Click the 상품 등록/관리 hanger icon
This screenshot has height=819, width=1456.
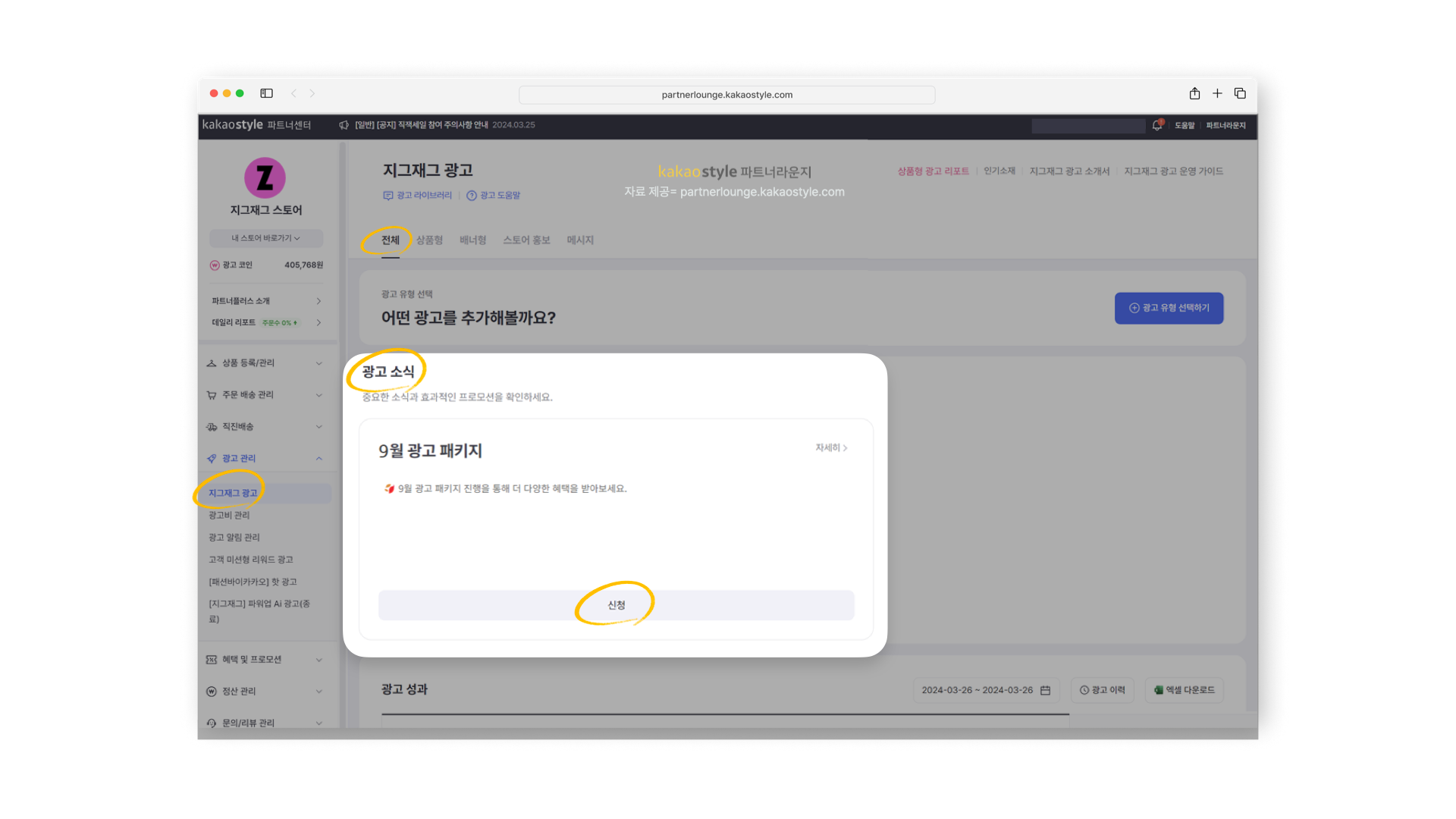(212, 363)
